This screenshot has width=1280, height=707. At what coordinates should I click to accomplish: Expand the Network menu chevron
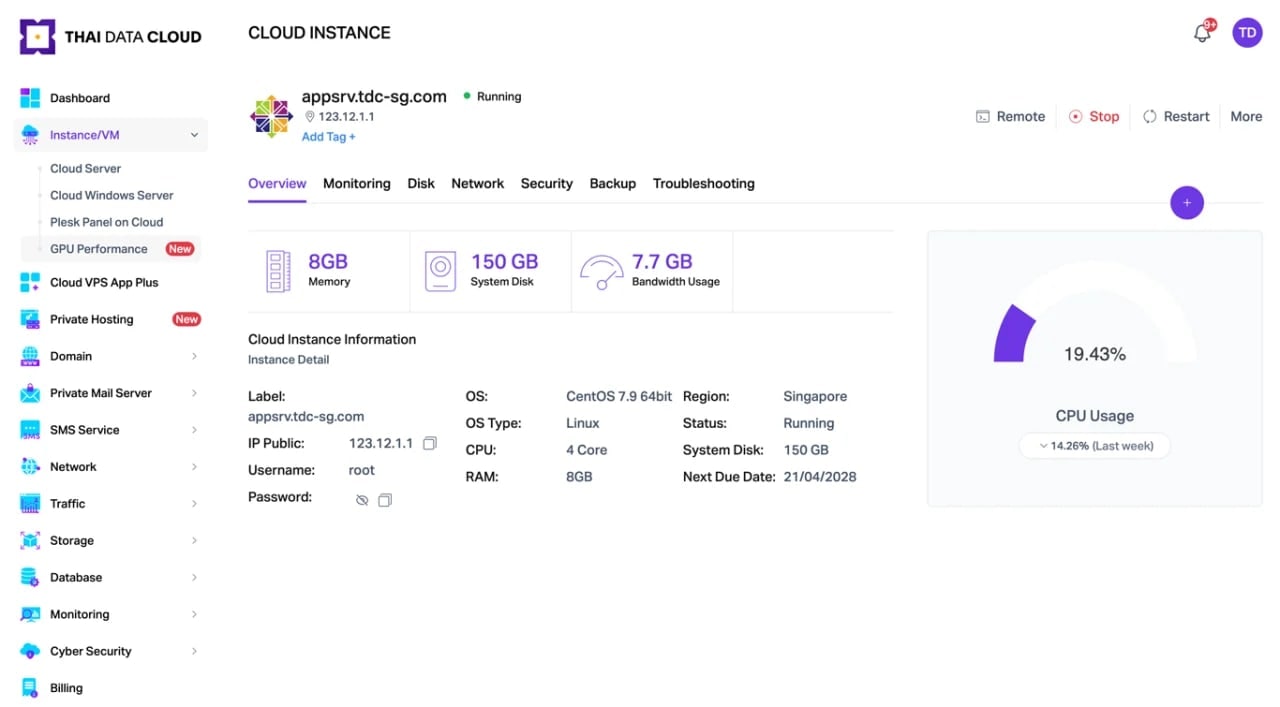click(x=194, y=467)
